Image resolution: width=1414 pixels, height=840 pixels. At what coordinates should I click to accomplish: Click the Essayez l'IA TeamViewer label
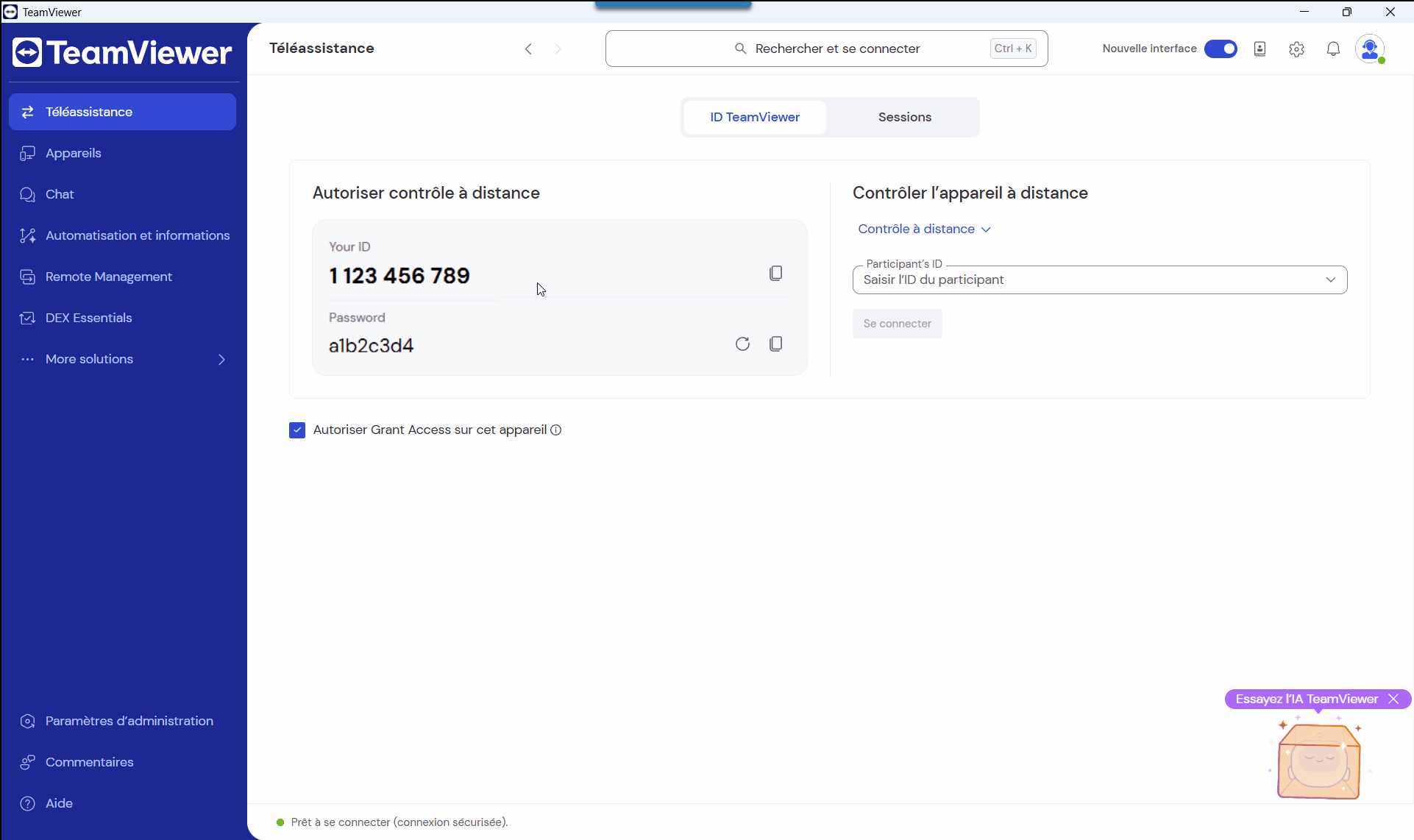[x=1307, y=699]
